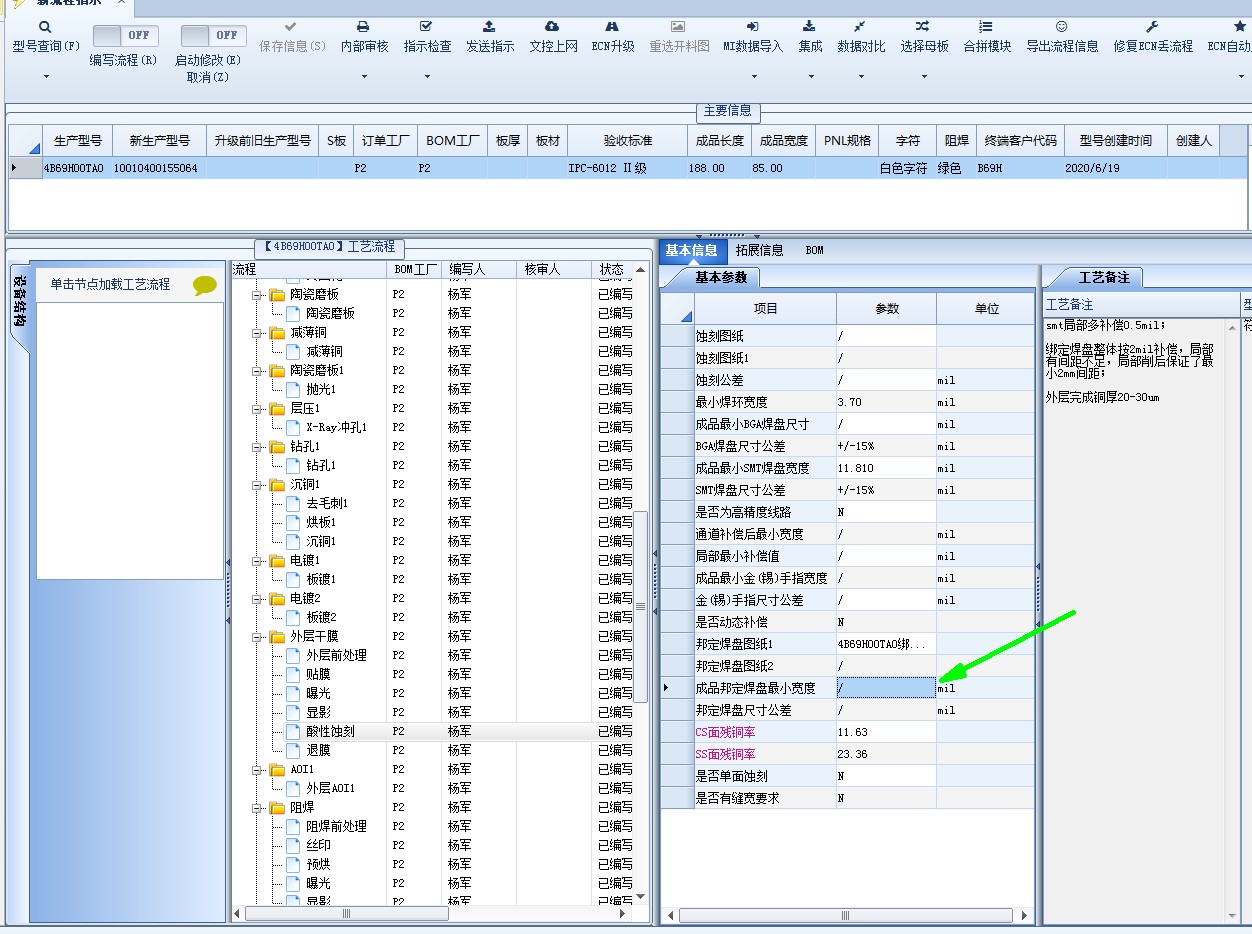The width and height of the screenshot is (1252, 934).
Task: Click the 修复ECN丢流程 wrench icon
Action: [1152, 27]
